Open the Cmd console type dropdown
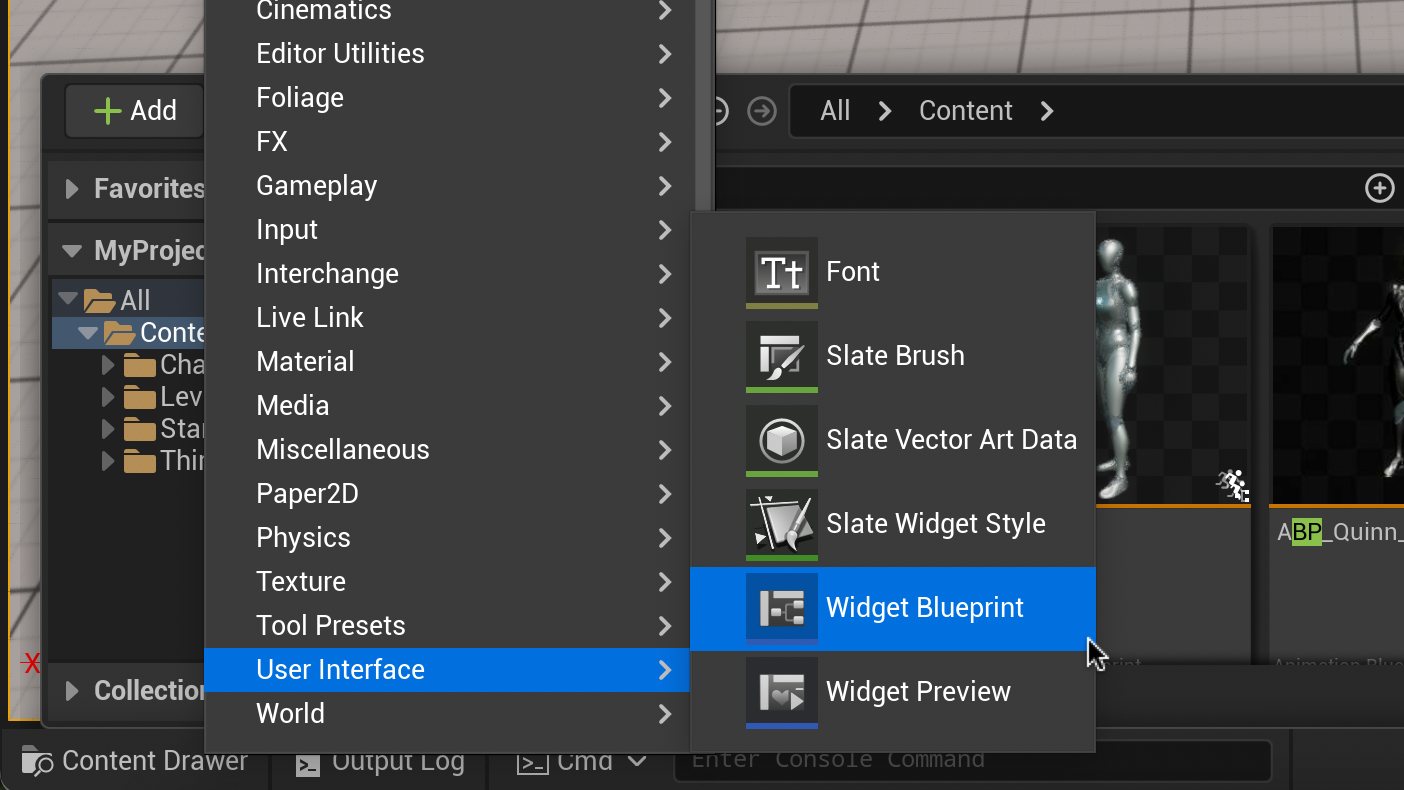Viewport: 1404px width, 790px height. (x=636, y=762)
